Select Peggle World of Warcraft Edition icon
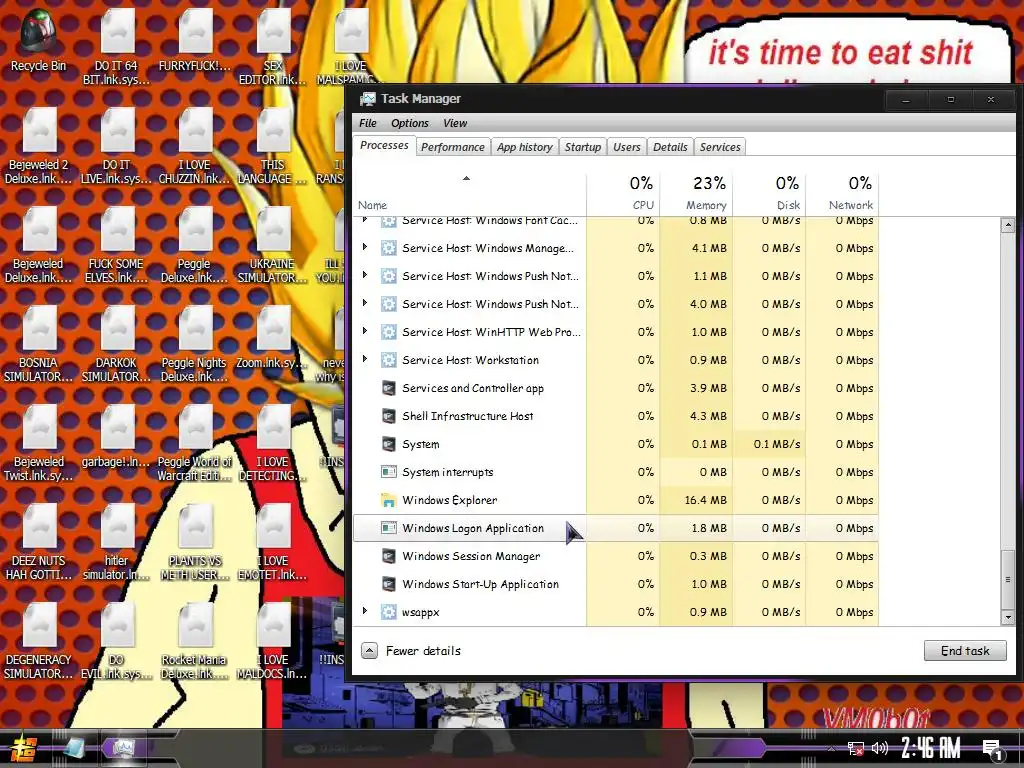The image size is (1024, 768). 194,444
